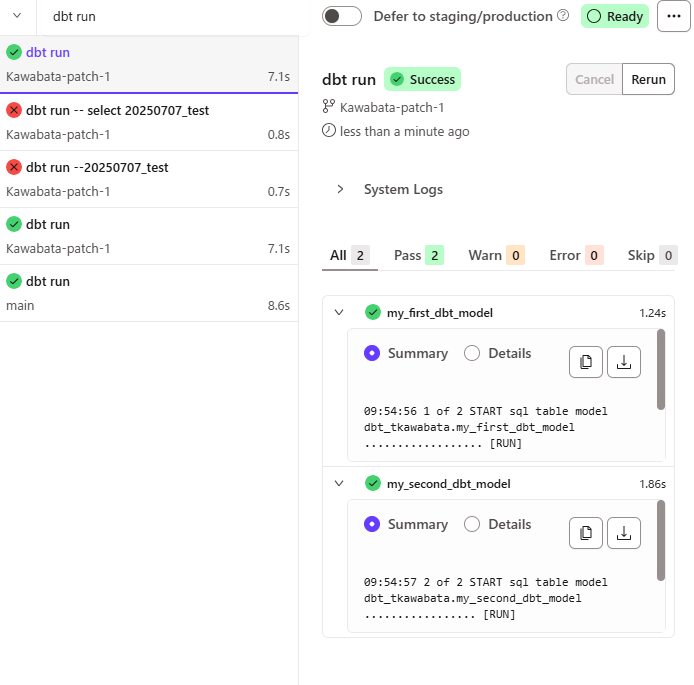
Task: Click the git branch icon beside Kawabata-patch-1
Action: click(328, 107)
